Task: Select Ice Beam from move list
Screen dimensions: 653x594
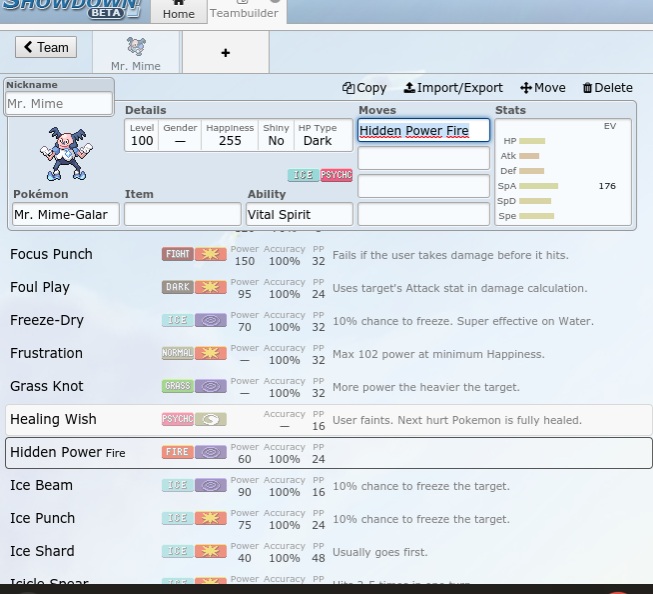Action: [41, 485]
